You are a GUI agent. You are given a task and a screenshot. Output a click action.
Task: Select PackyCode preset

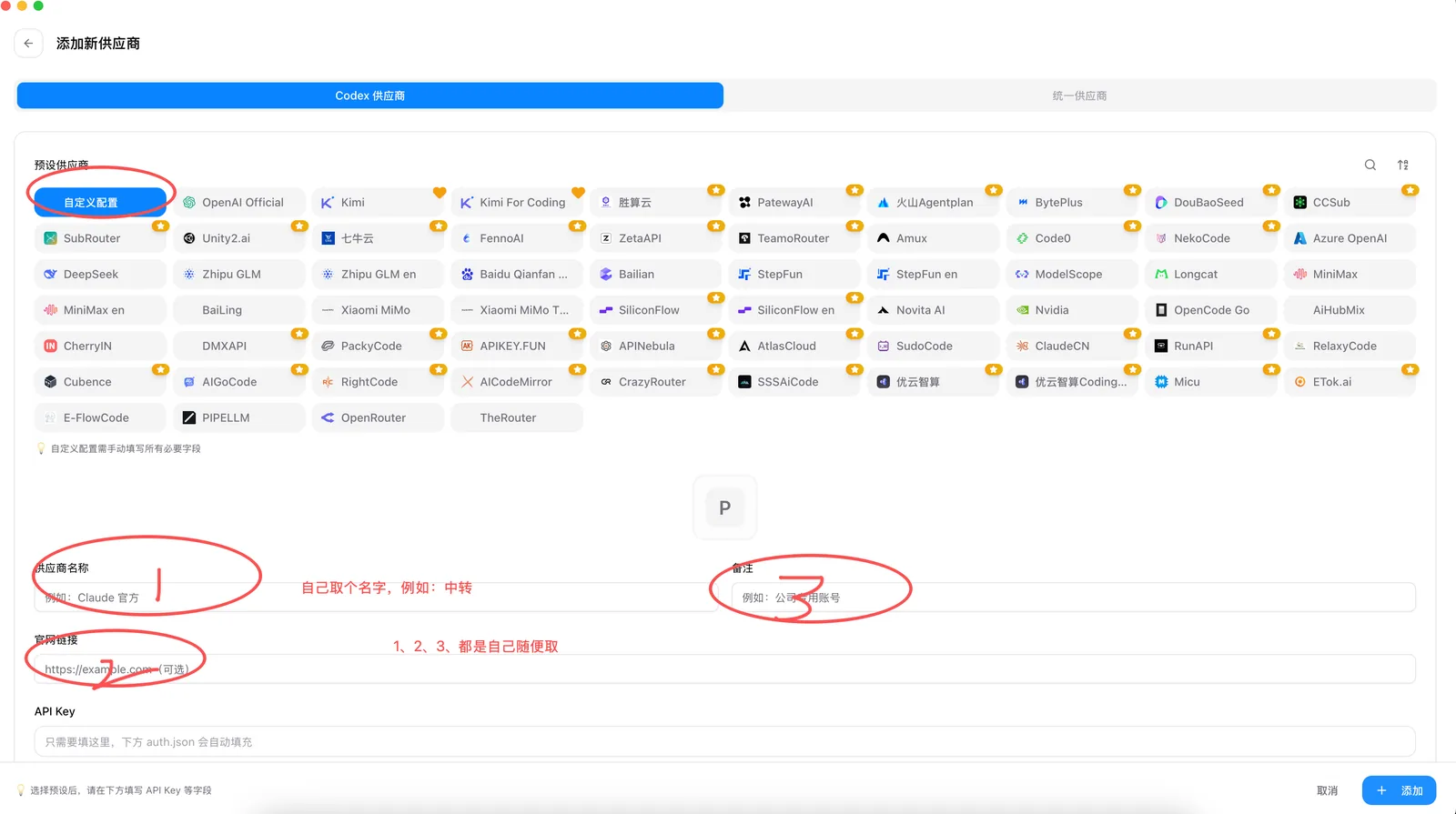click(x=378, y=347)
